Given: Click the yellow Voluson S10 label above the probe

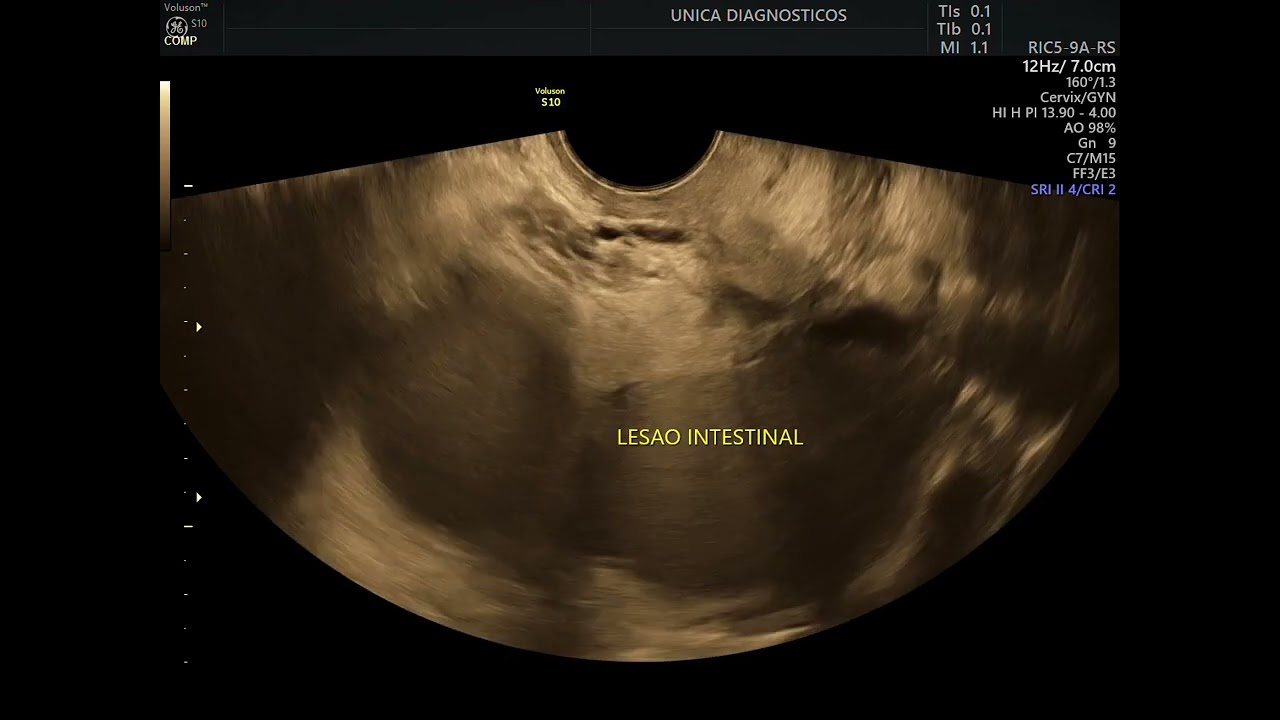Looking at the screenshot, I should [550, 97].
